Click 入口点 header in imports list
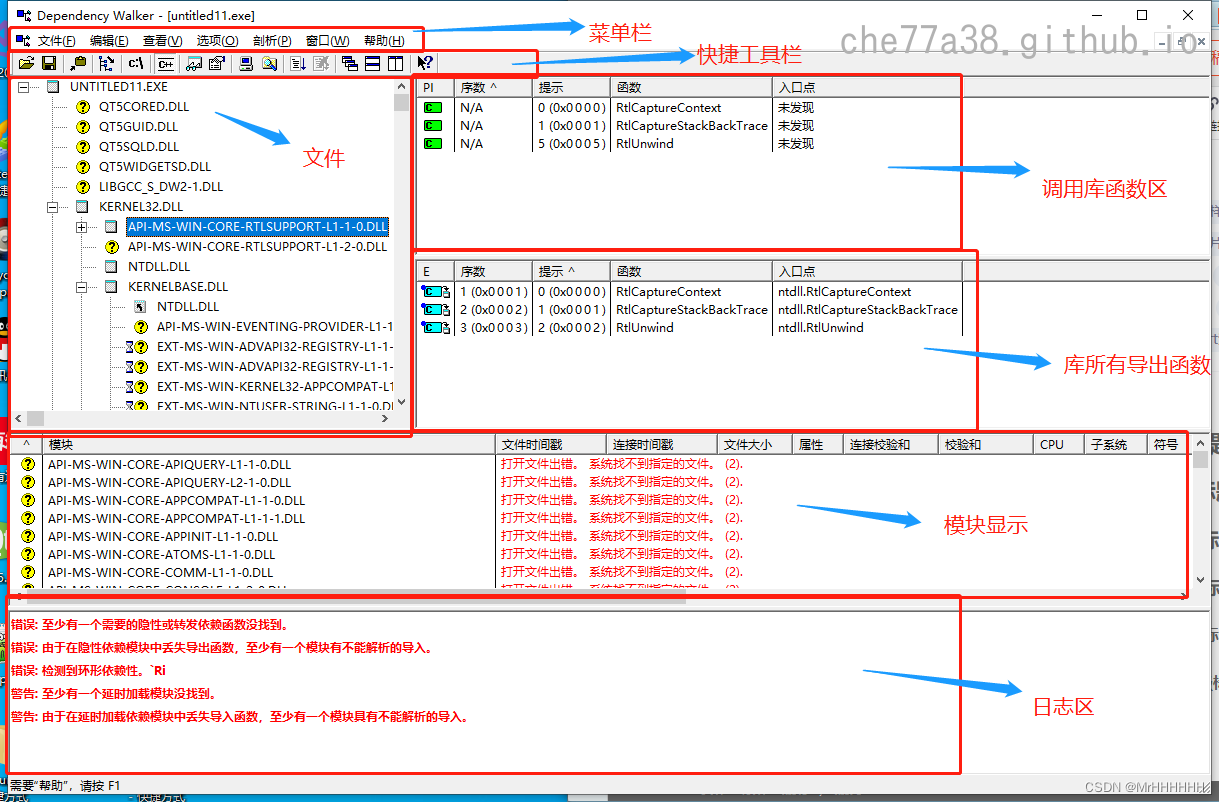1219x802 pixels. click(866, 88)
